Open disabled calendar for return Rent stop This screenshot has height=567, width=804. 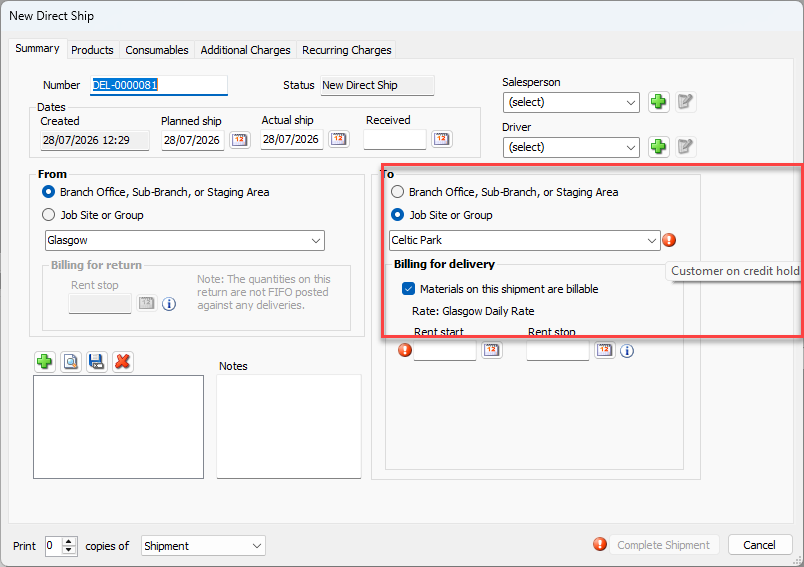pyautogui.click(x=147, y=303)
